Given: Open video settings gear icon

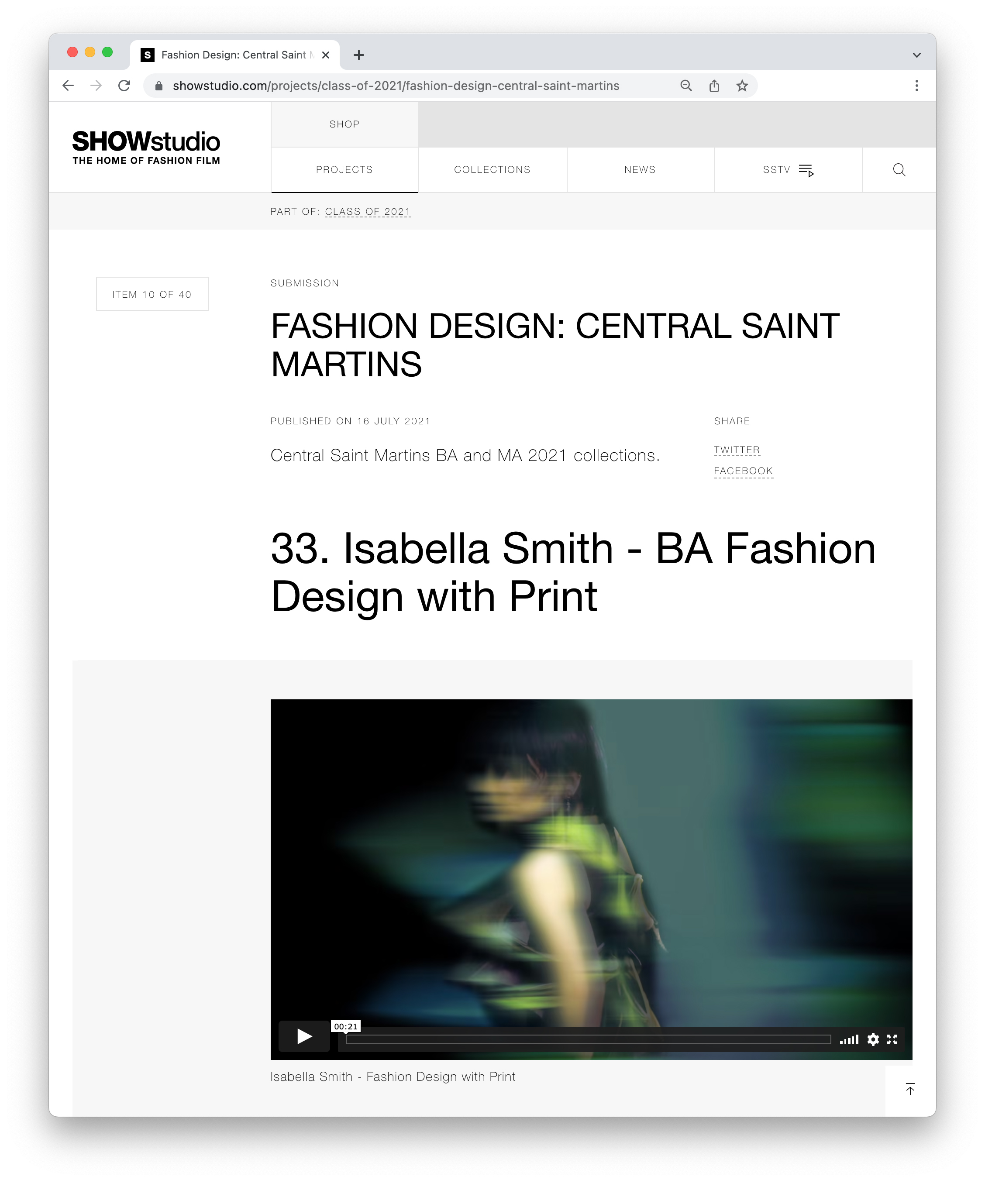Looking at the screenshot, I should point(873,1039).
